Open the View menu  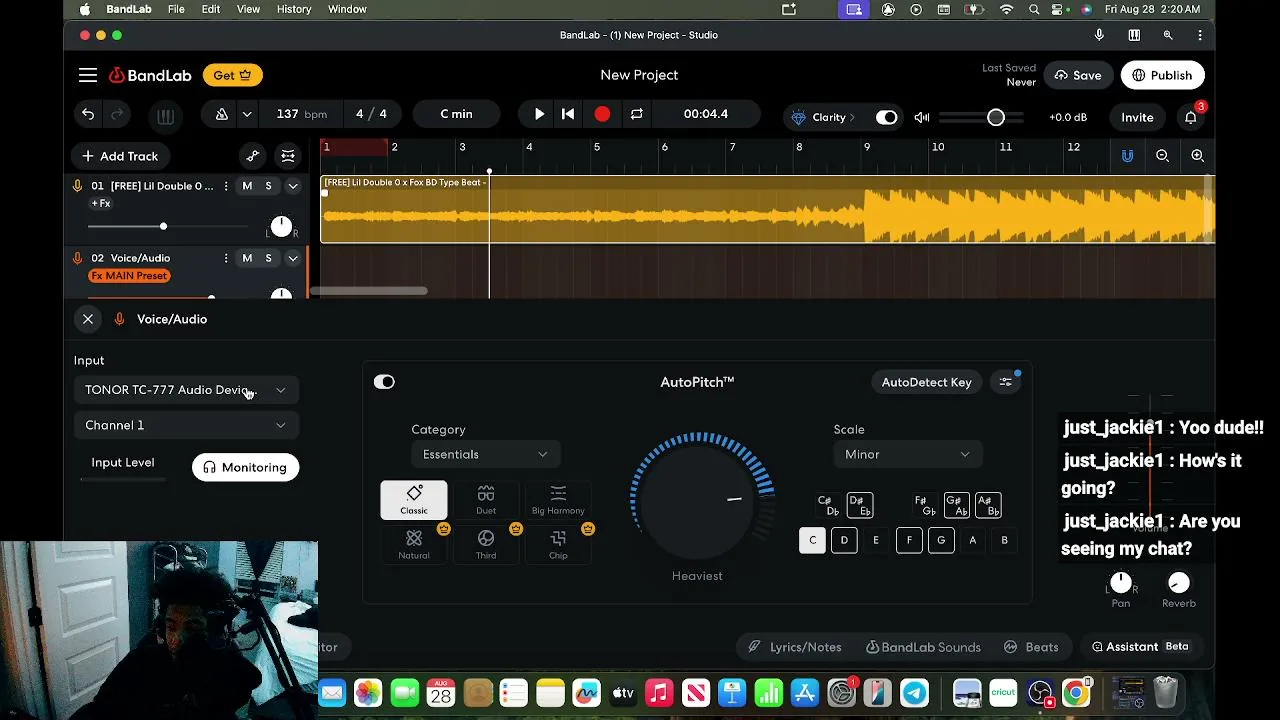coord(248,9)
